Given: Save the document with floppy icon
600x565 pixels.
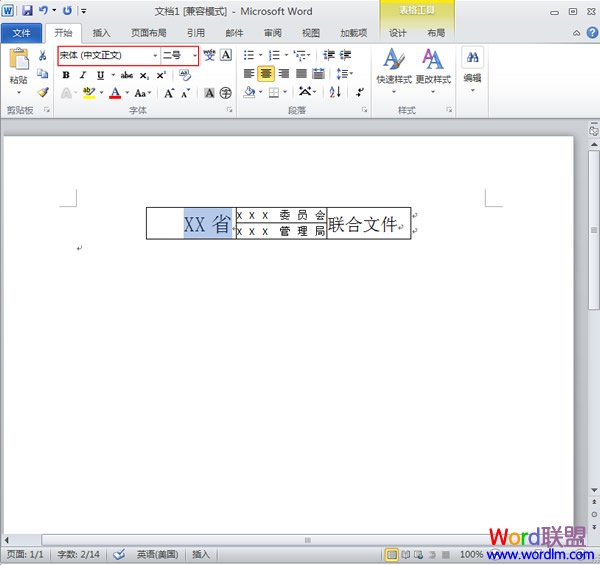Looking at the screenshot, I should [x=27, y=10].
